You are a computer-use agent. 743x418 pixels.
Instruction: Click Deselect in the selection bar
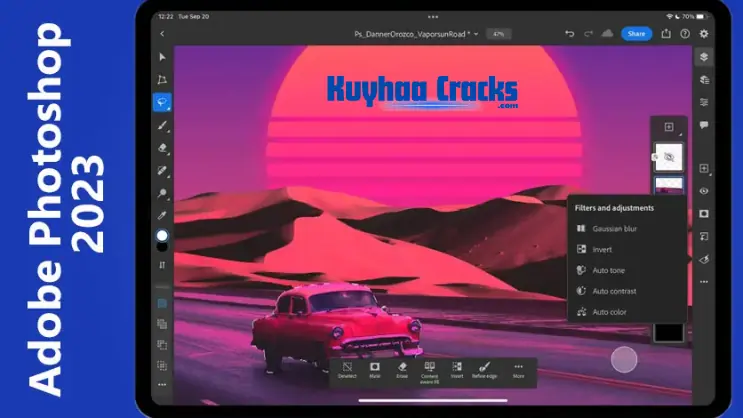pos(346,371)
